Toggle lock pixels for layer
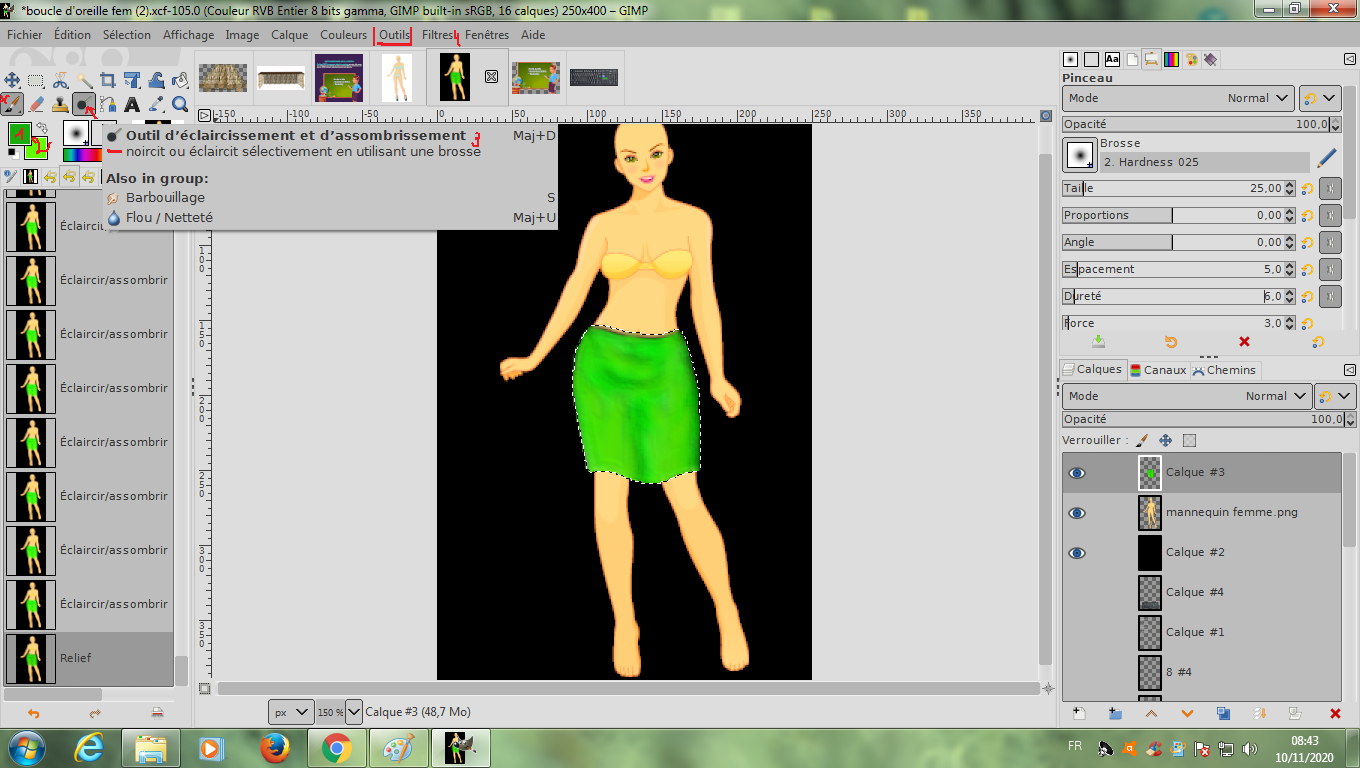The width and height of the screenshot is (1360, 768). tap(1143, 440)
